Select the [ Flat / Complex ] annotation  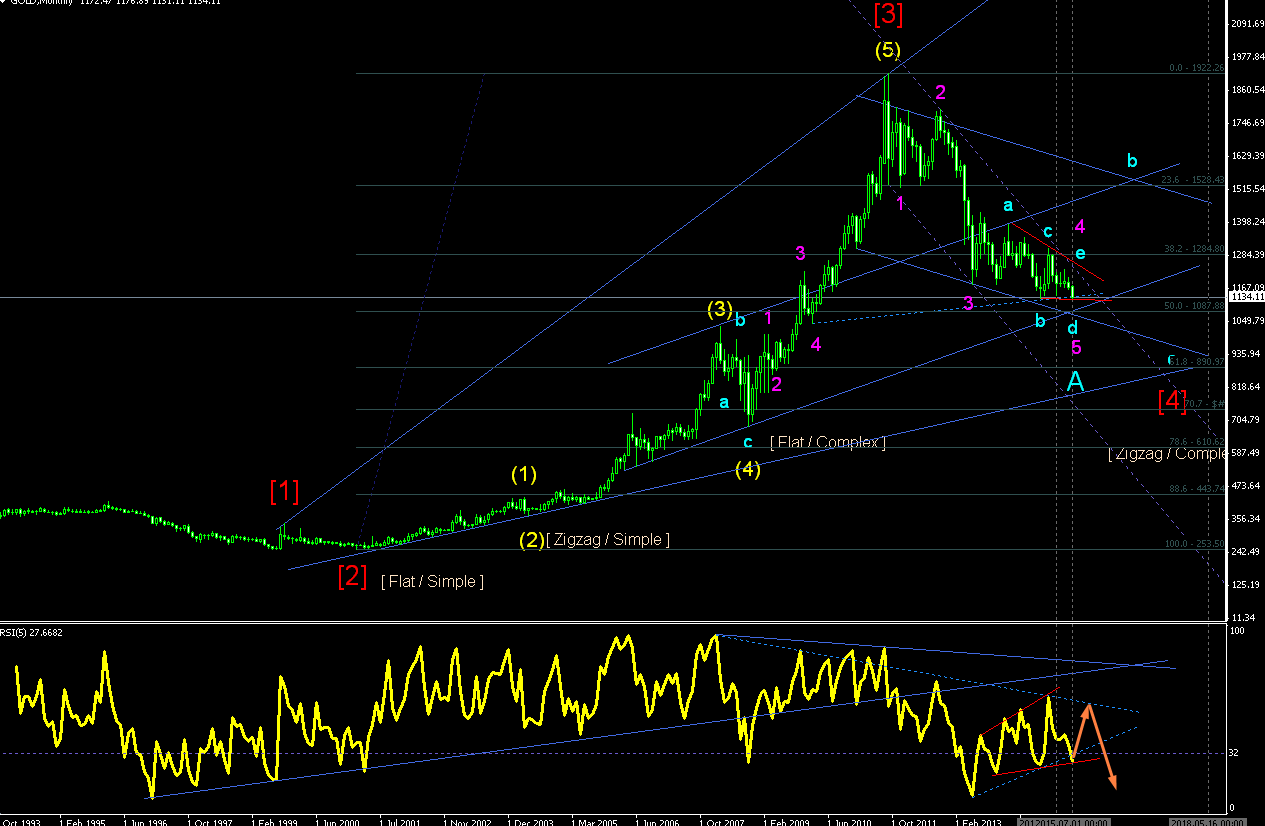point(828,442)
